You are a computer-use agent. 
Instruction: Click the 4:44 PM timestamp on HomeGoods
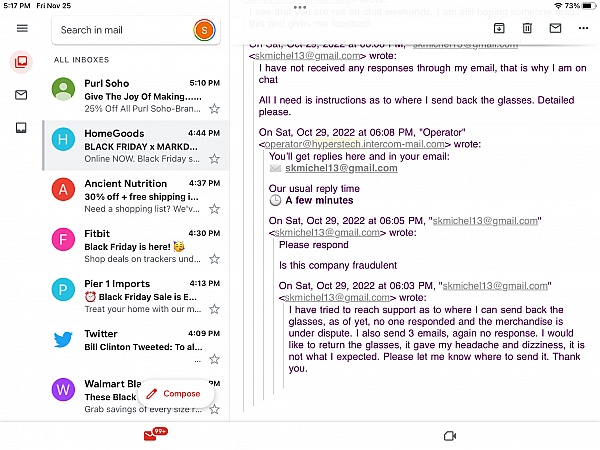[x=204, y=133]
